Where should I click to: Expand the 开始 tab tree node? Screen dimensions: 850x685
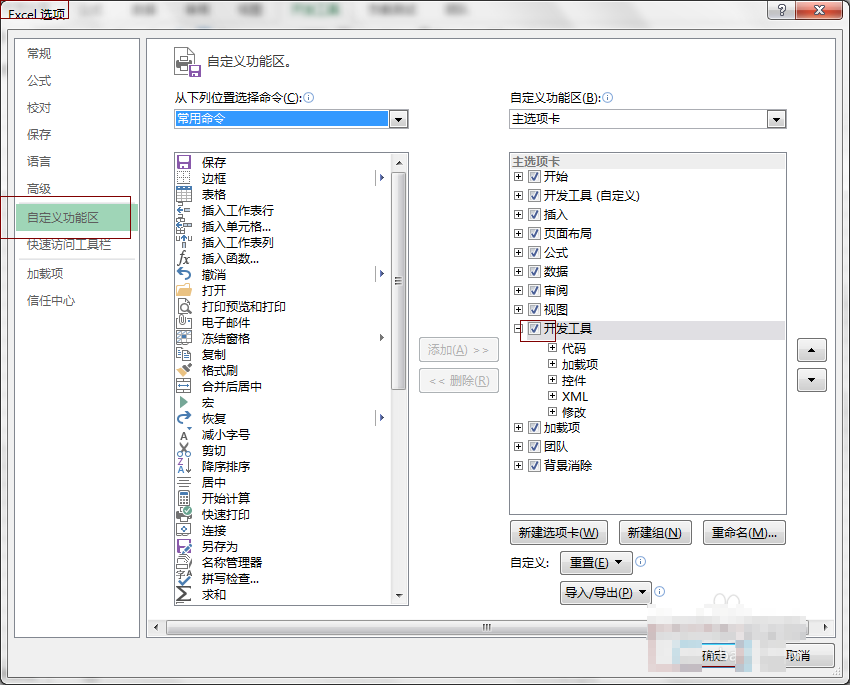click(517, 175)
